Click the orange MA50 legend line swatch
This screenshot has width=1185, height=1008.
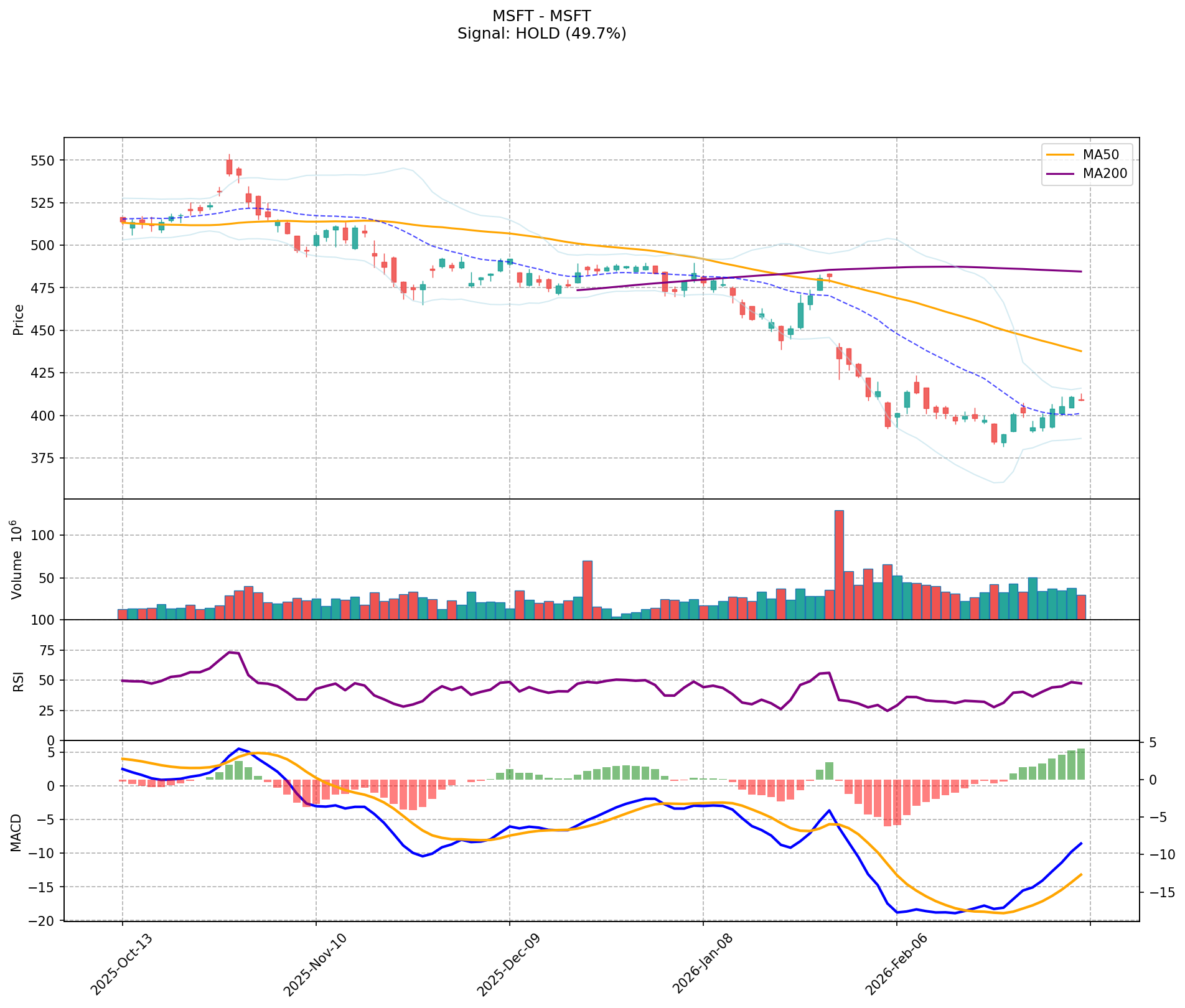(x=1060, y=154)
